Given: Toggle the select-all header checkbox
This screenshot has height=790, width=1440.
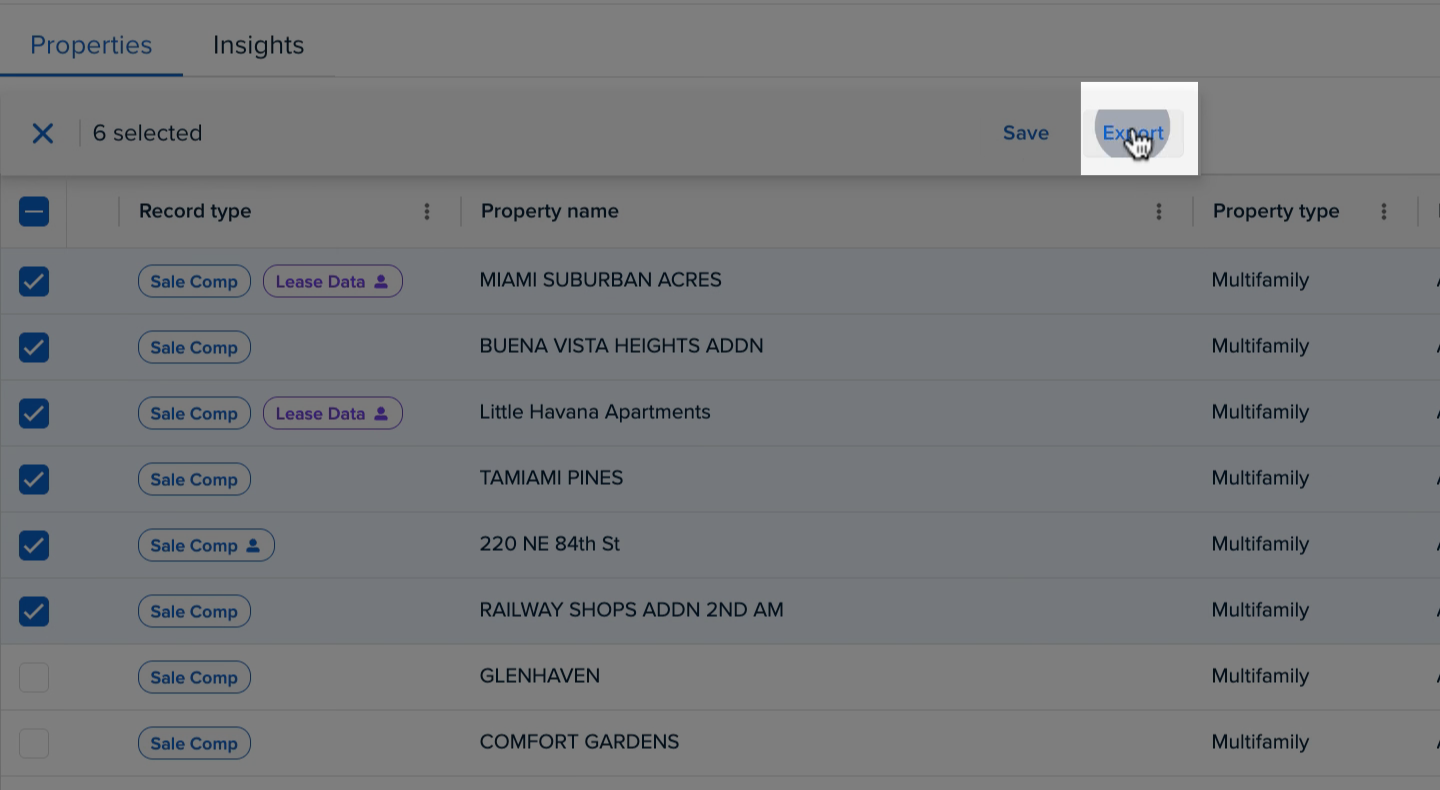Looking at the screenshot, I should coord(34,211).
